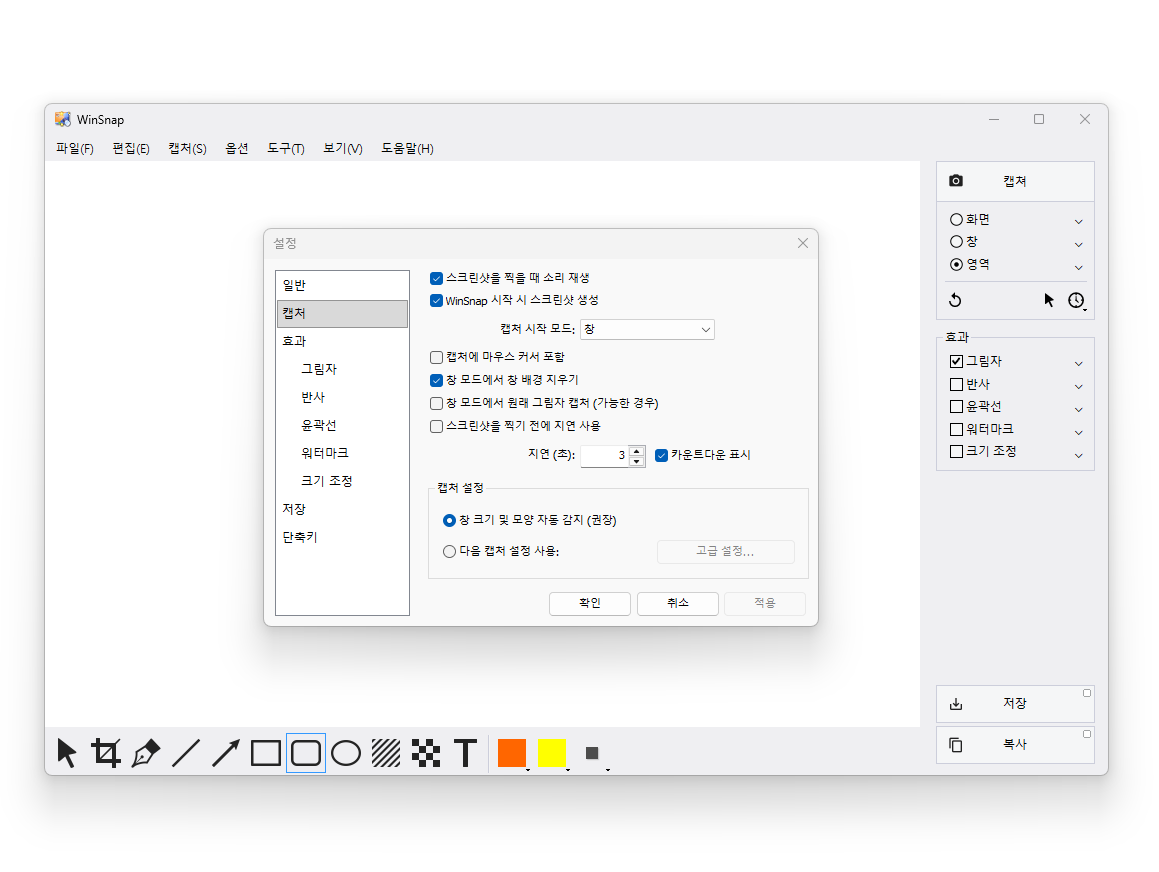Expand 반사 effect options chevron
1159x872 pixels.
[1078, 386]
